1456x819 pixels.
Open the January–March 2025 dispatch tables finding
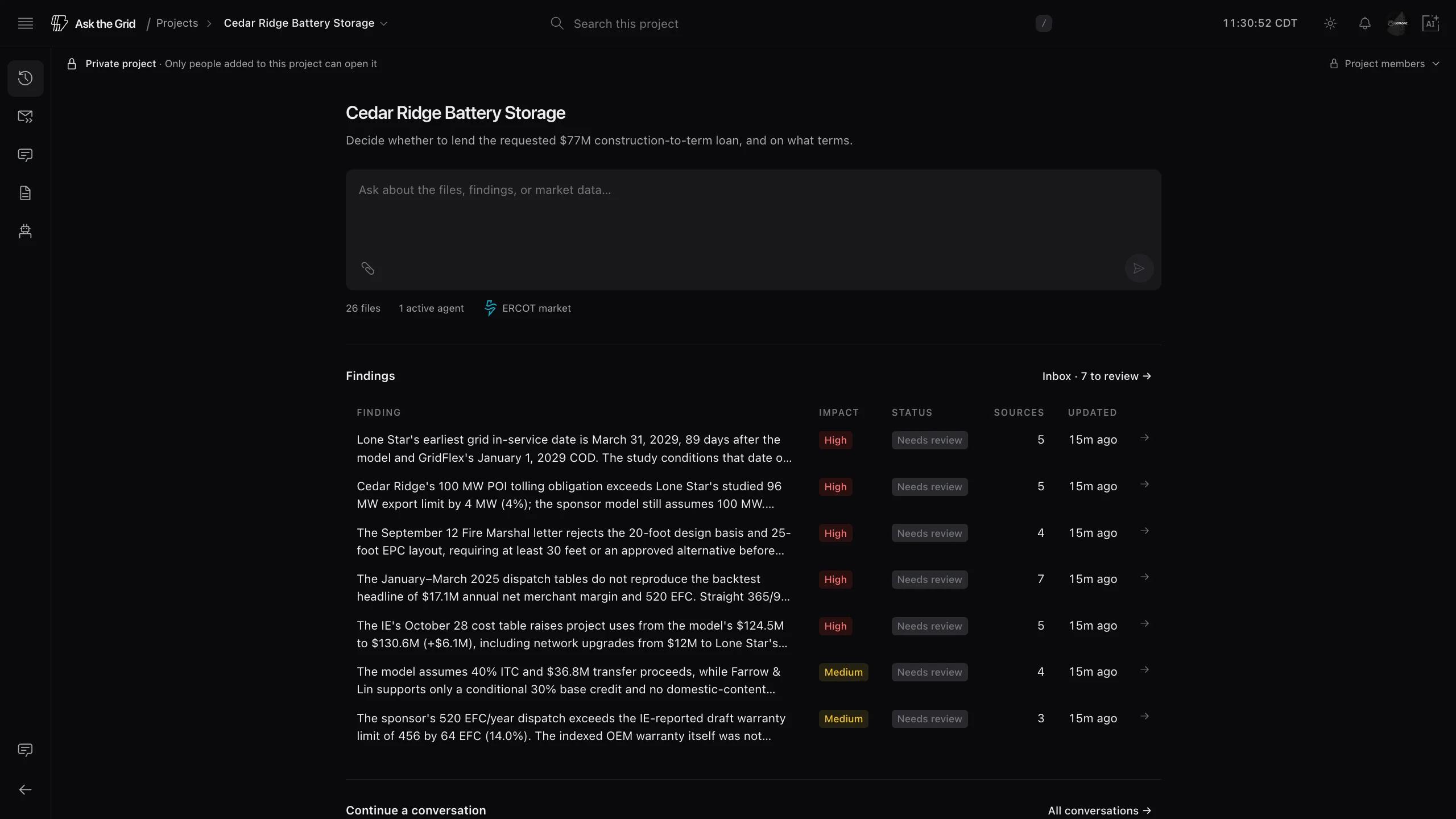573,588
